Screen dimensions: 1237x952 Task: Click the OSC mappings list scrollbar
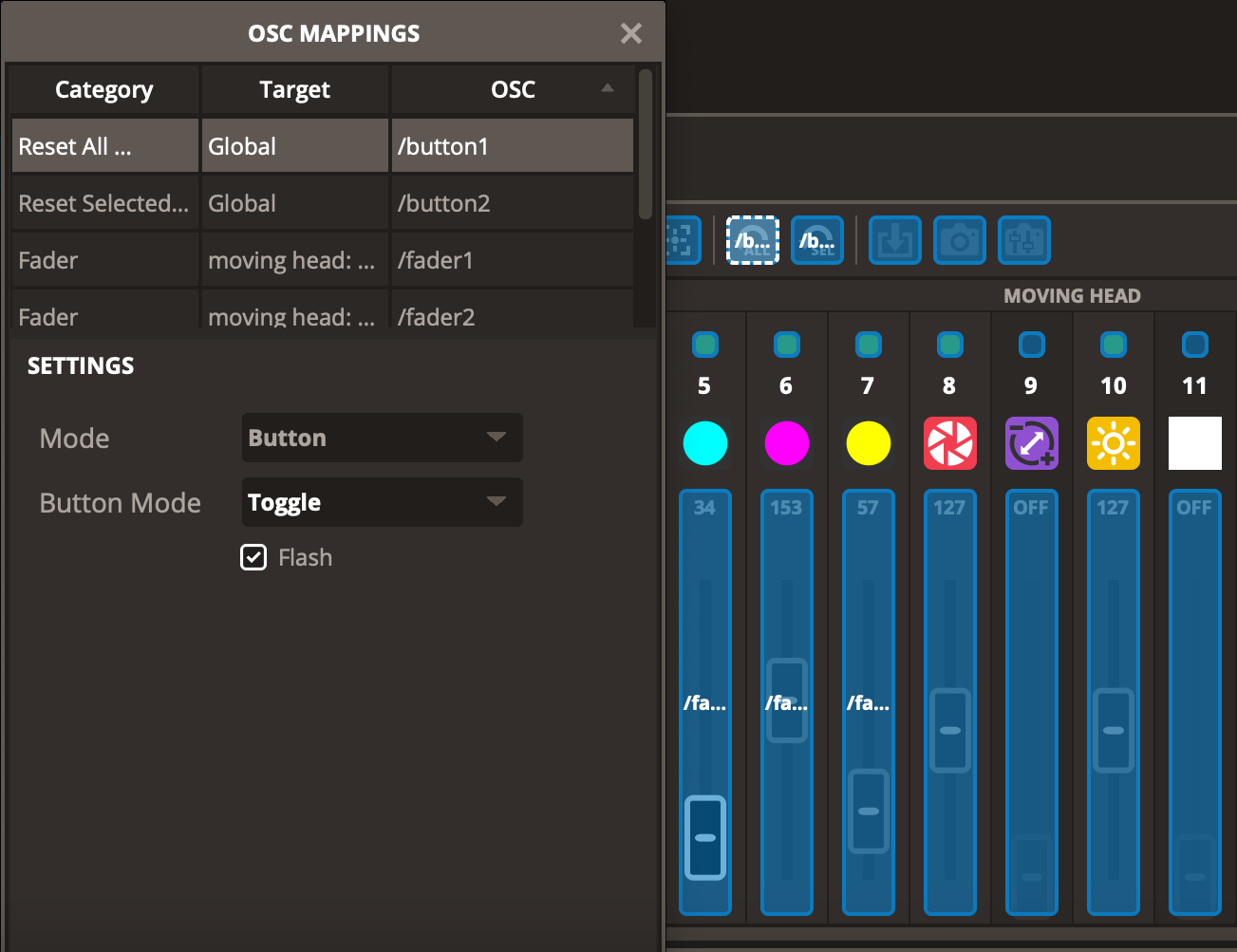[646, 142]
